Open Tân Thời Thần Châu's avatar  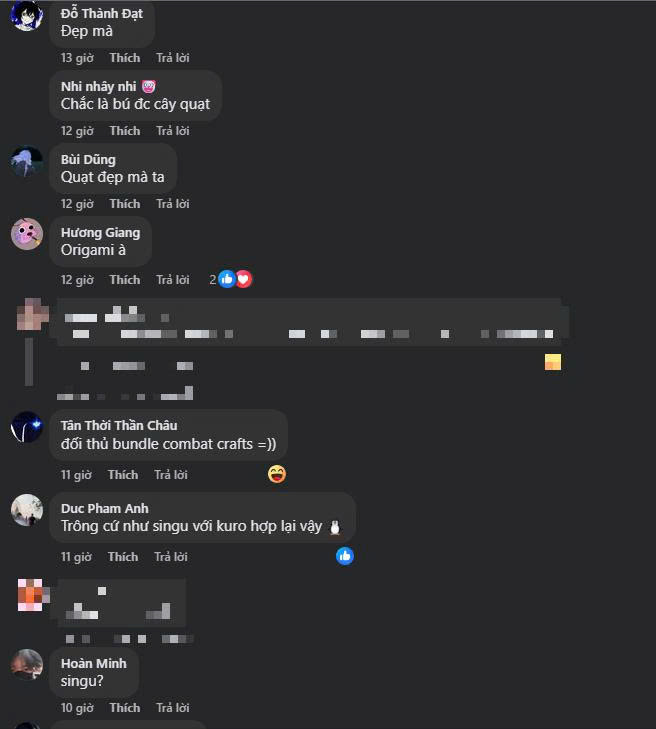click(x=27, y=427)
